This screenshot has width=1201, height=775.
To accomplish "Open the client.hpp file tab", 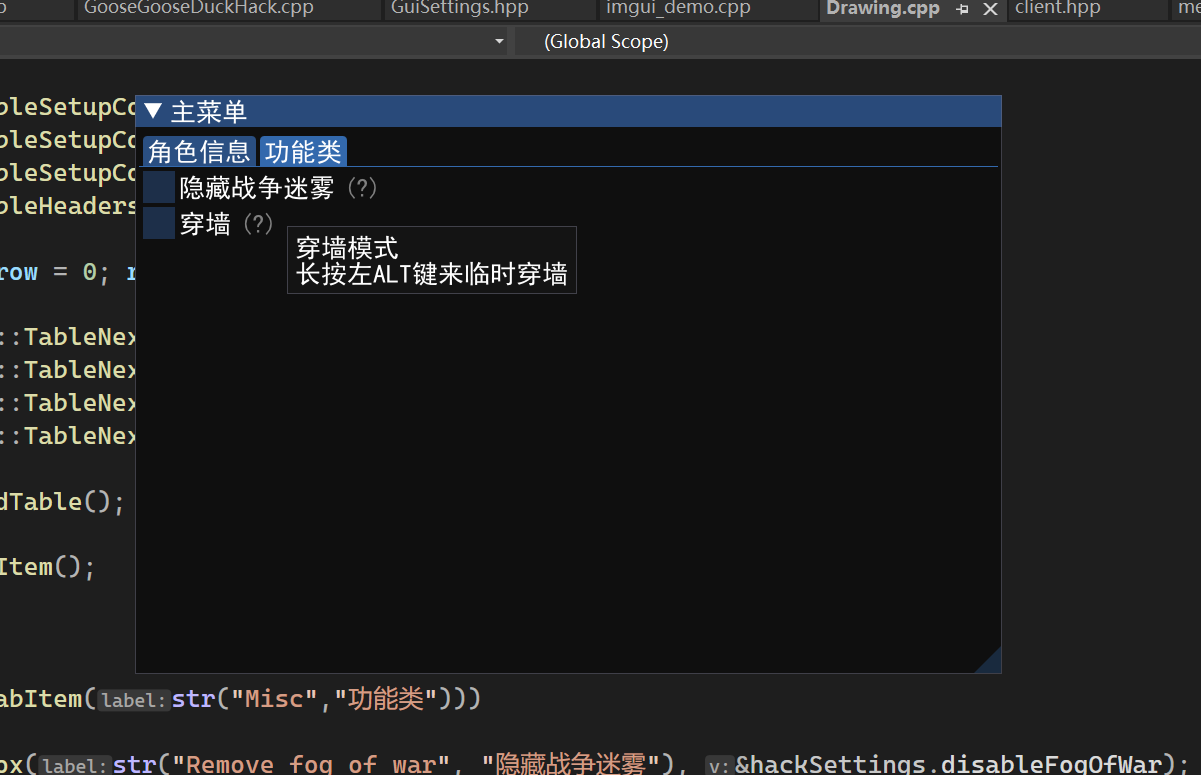I will tap(1057, 9).
